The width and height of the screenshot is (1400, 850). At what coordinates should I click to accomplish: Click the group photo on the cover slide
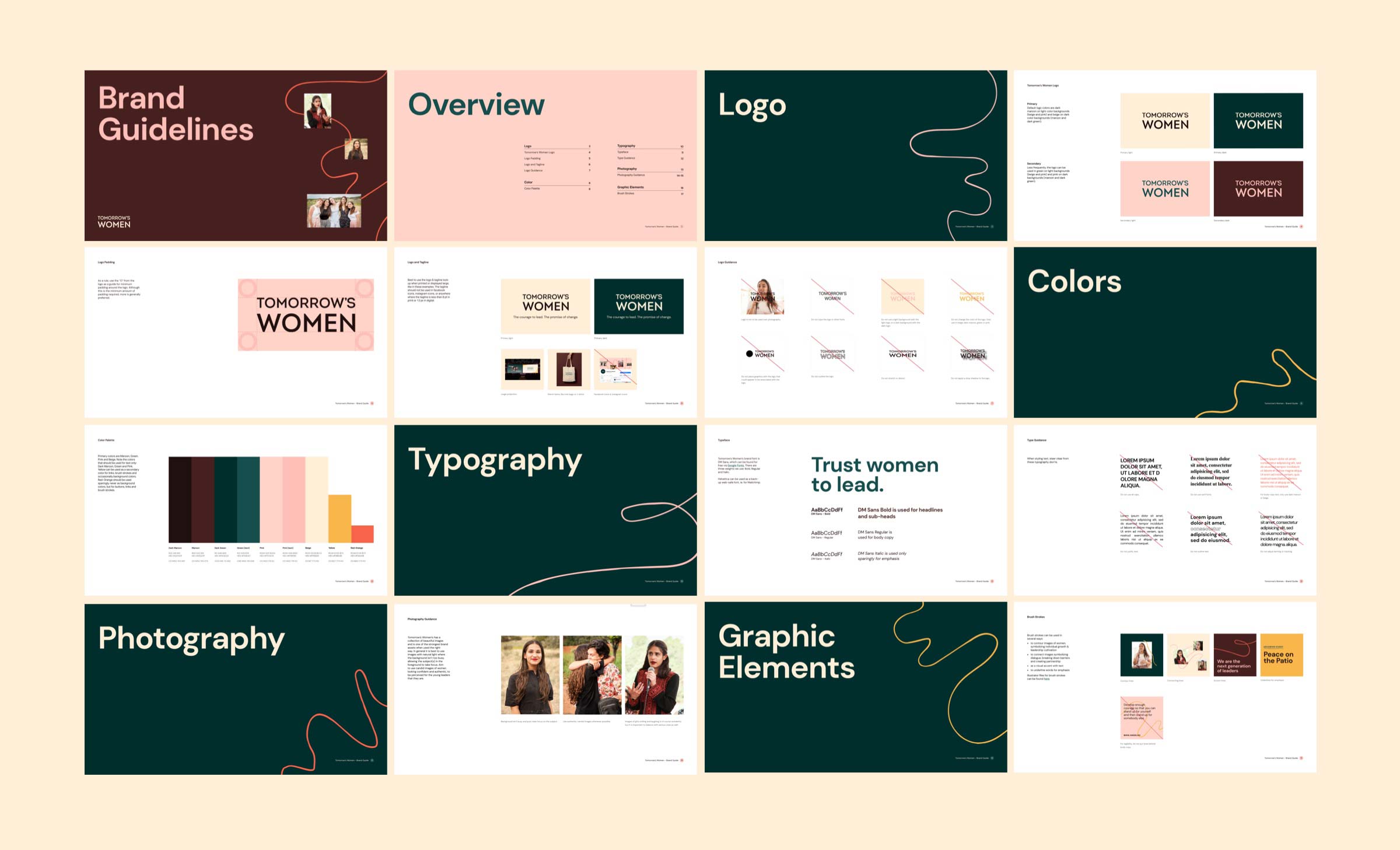(x=334, y=211)
